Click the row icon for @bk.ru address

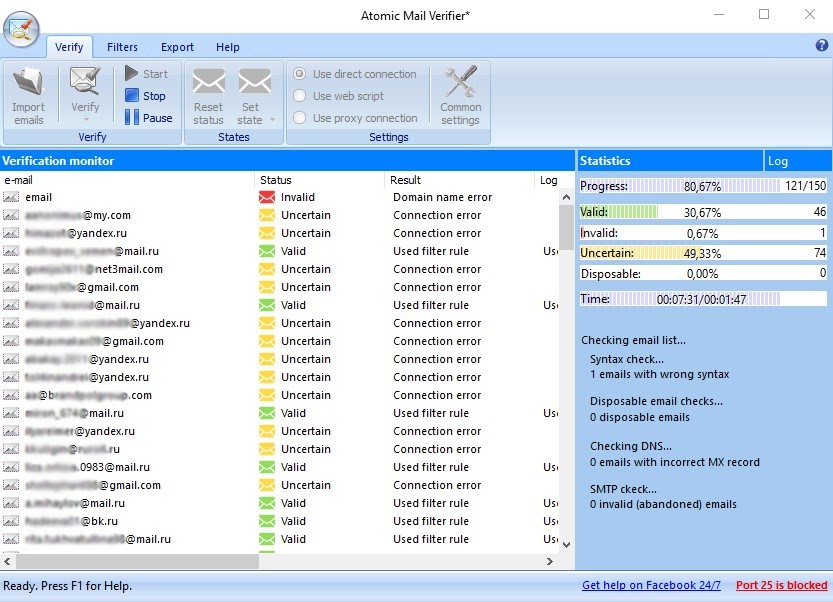coord(11,521)
